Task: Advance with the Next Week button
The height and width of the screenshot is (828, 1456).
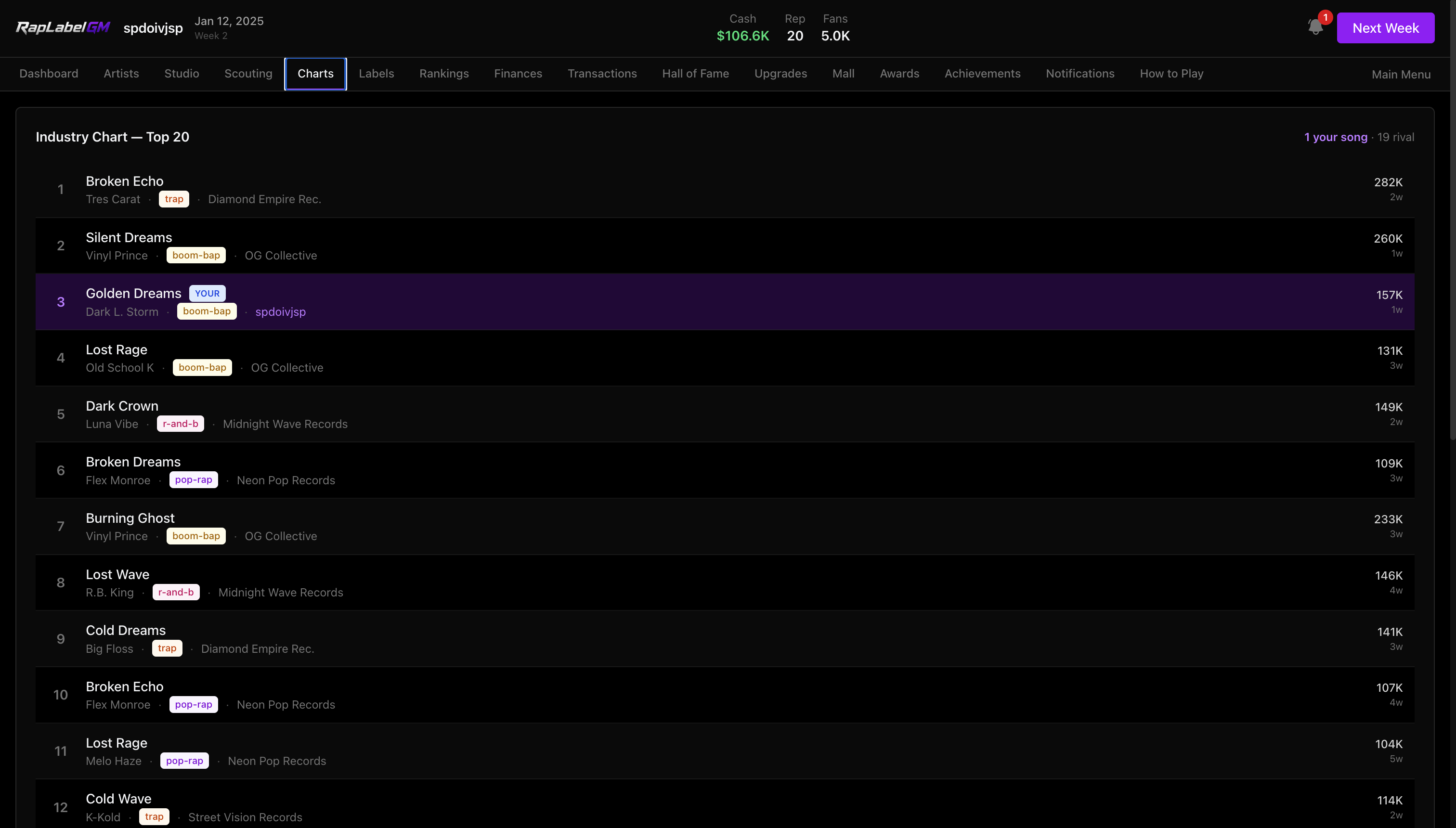Action: pyautogui.click(x=1386, y=28)
